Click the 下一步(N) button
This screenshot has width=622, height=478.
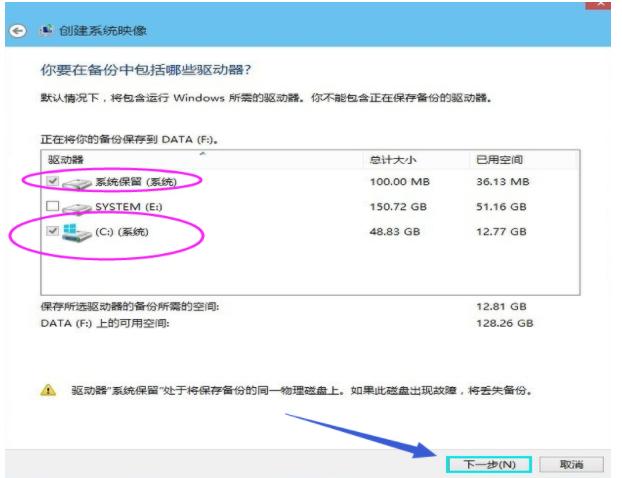coord(489,464)
